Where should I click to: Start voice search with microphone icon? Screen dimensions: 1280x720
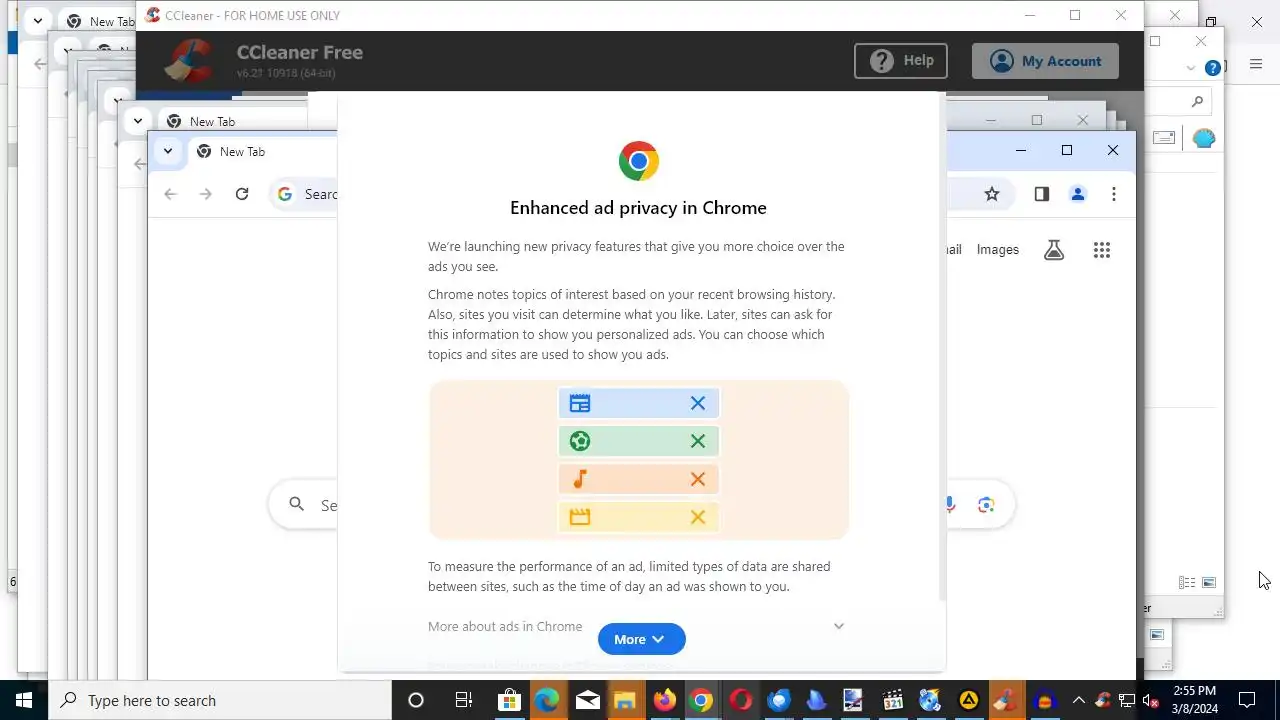click(x=950, y=505)
